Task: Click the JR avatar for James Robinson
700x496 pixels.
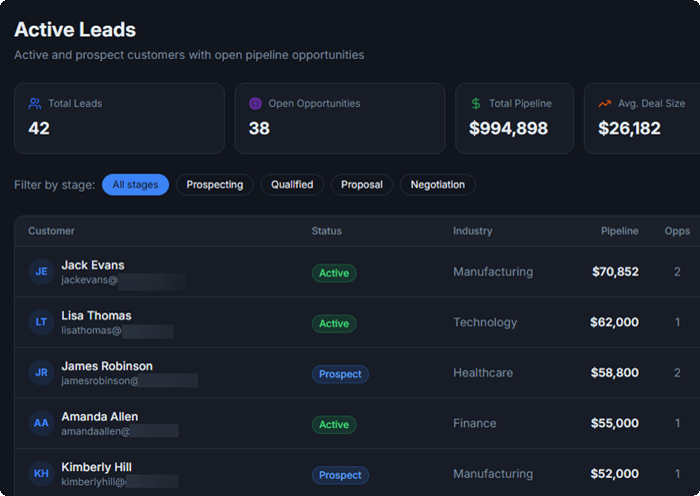Action: [41, 372]
